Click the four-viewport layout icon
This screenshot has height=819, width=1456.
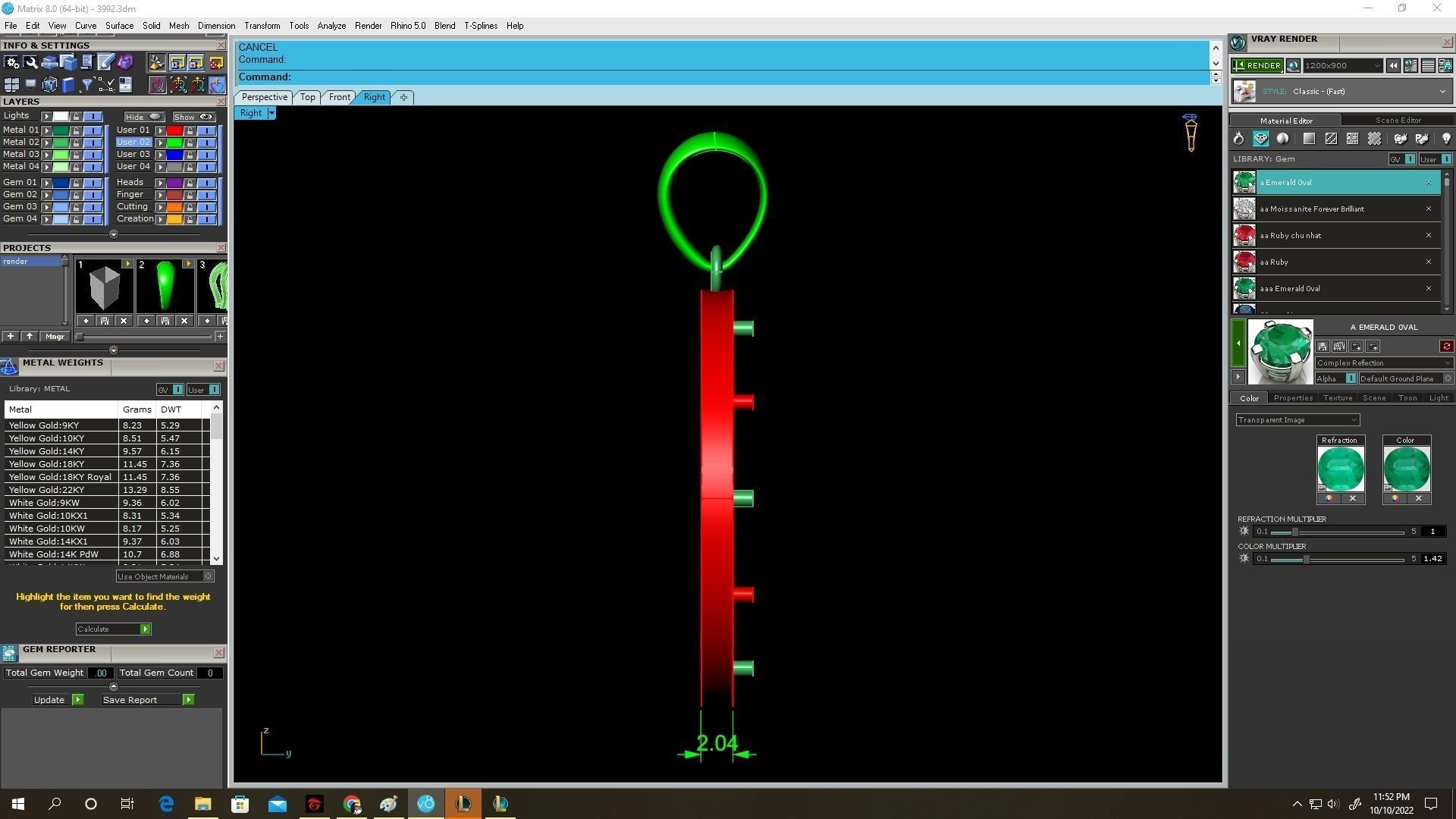[x=11, y=85]
